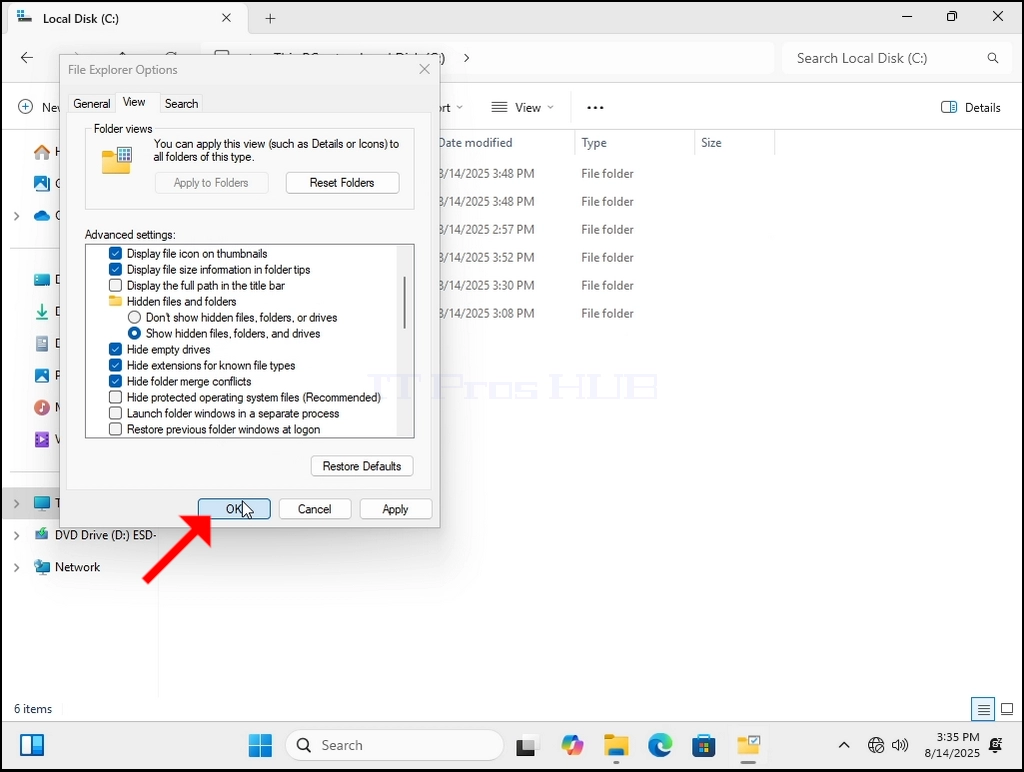The image size is (1024, 772).
Task: Uncheck Display file size information in folder tips
Action: [x=116, y=269]
